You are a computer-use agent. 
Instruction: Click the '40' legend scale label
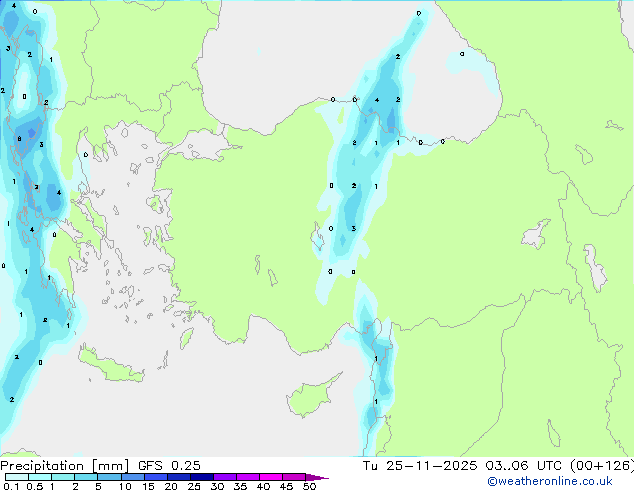pos(263,486)
